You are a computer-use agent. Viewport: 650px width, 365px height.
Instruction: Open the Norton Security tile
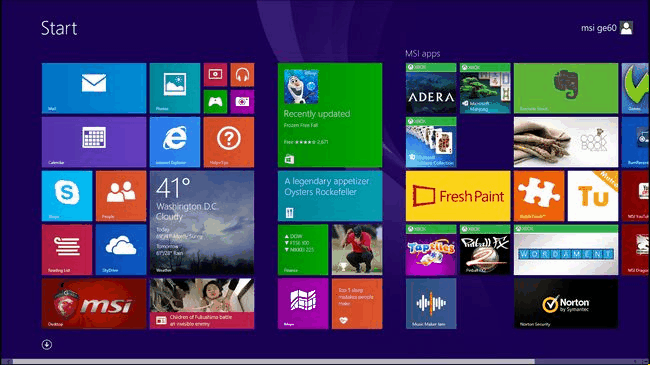pos(566,304)
